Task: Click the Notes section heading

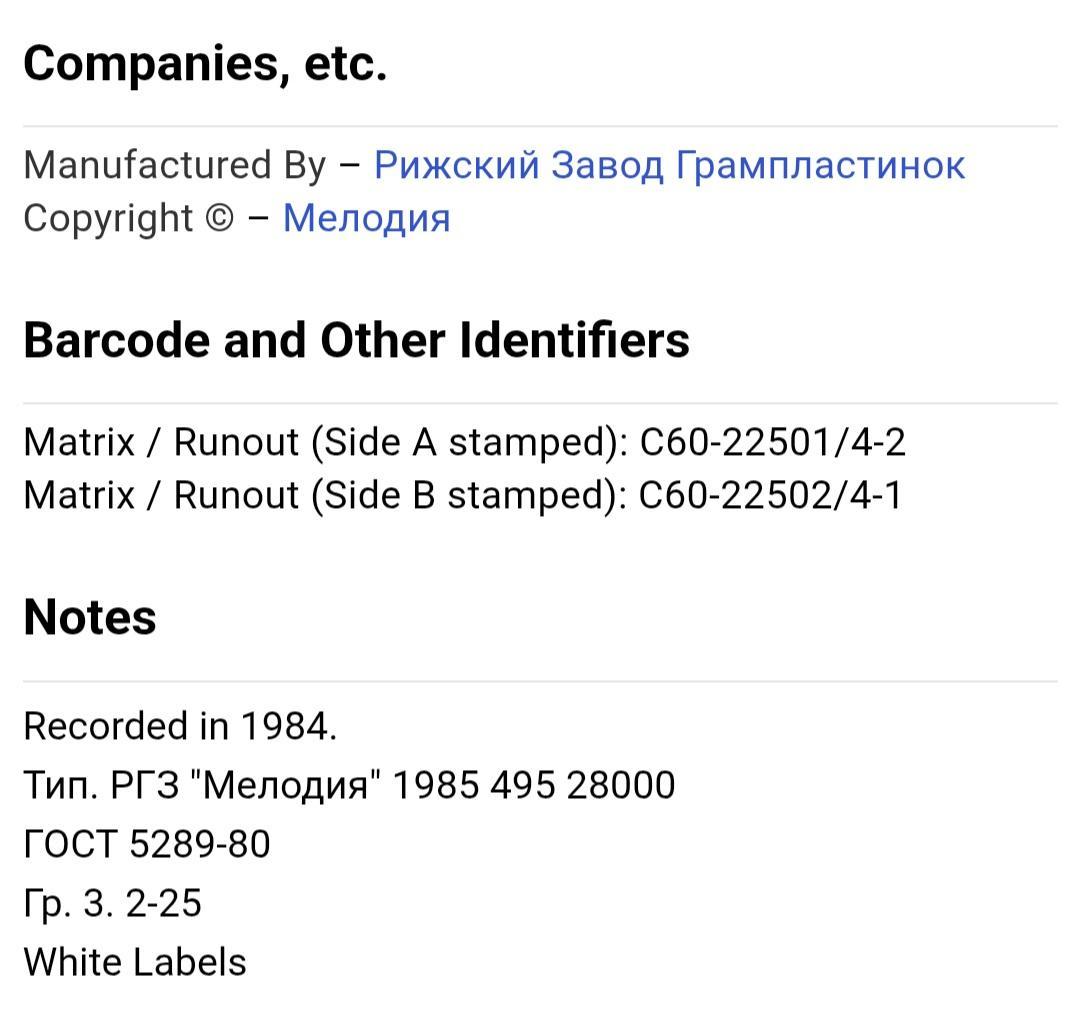Action: (x=90, y=617)
